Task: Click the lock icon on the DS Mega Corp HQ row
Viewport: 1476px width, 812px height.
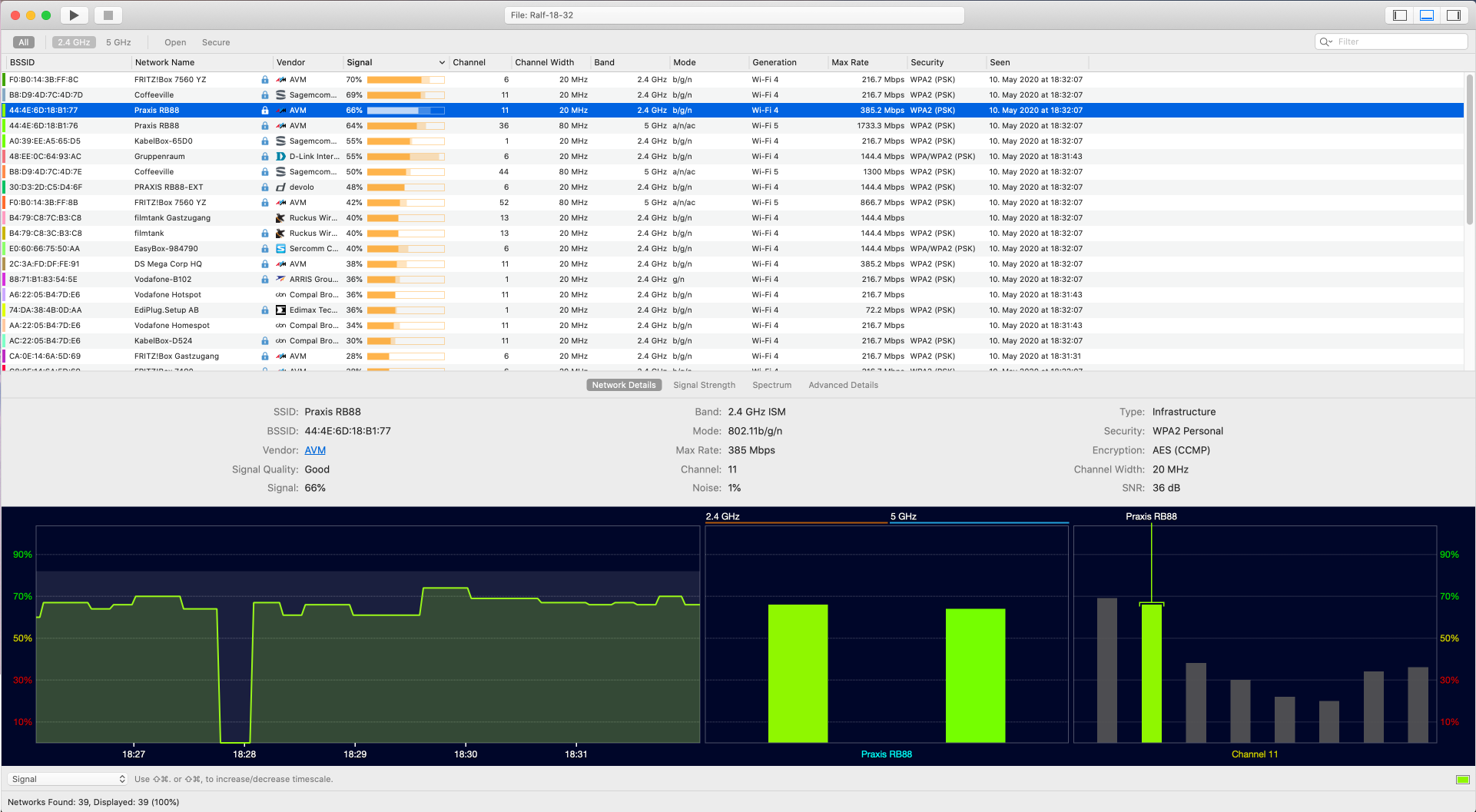Action: [x=265, y=264]
